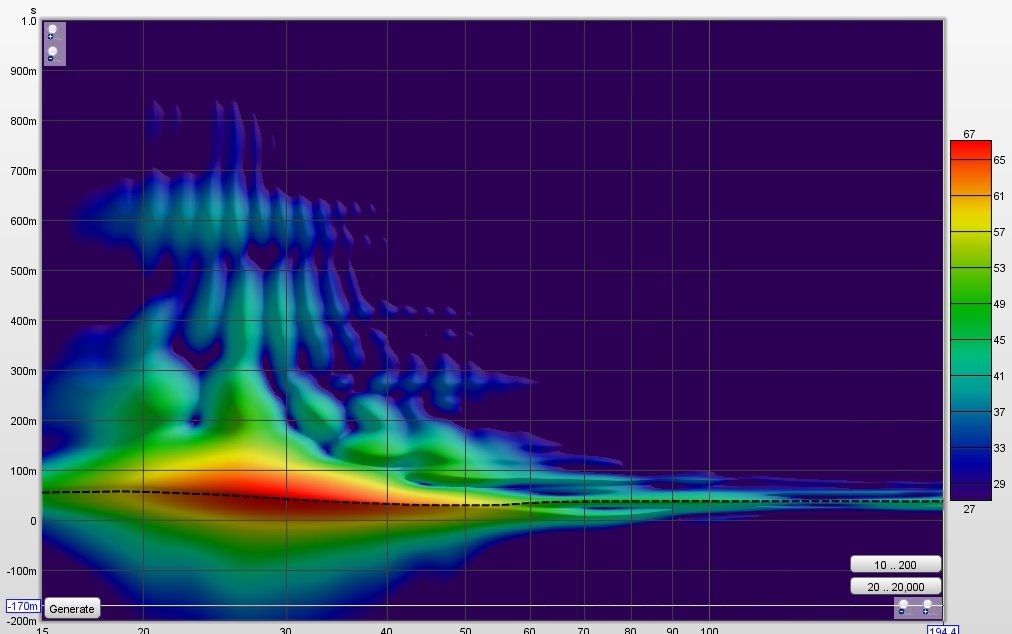Click the blue 33 dB band on the color scale
The height and width of the screenshot is (634, 1012).
(970, 447)
